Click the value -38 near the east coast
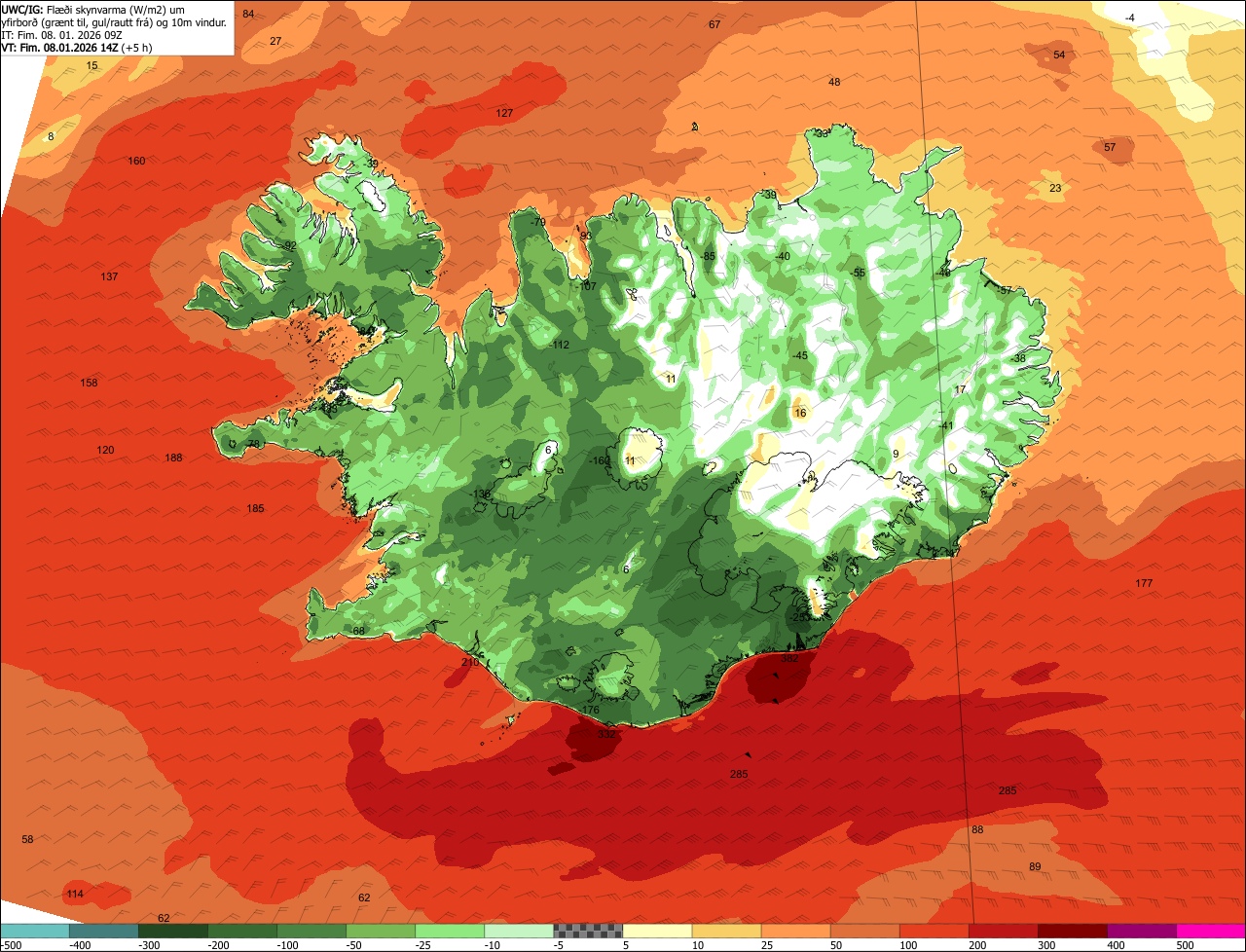1246x952 pixels. point(1018,358)
